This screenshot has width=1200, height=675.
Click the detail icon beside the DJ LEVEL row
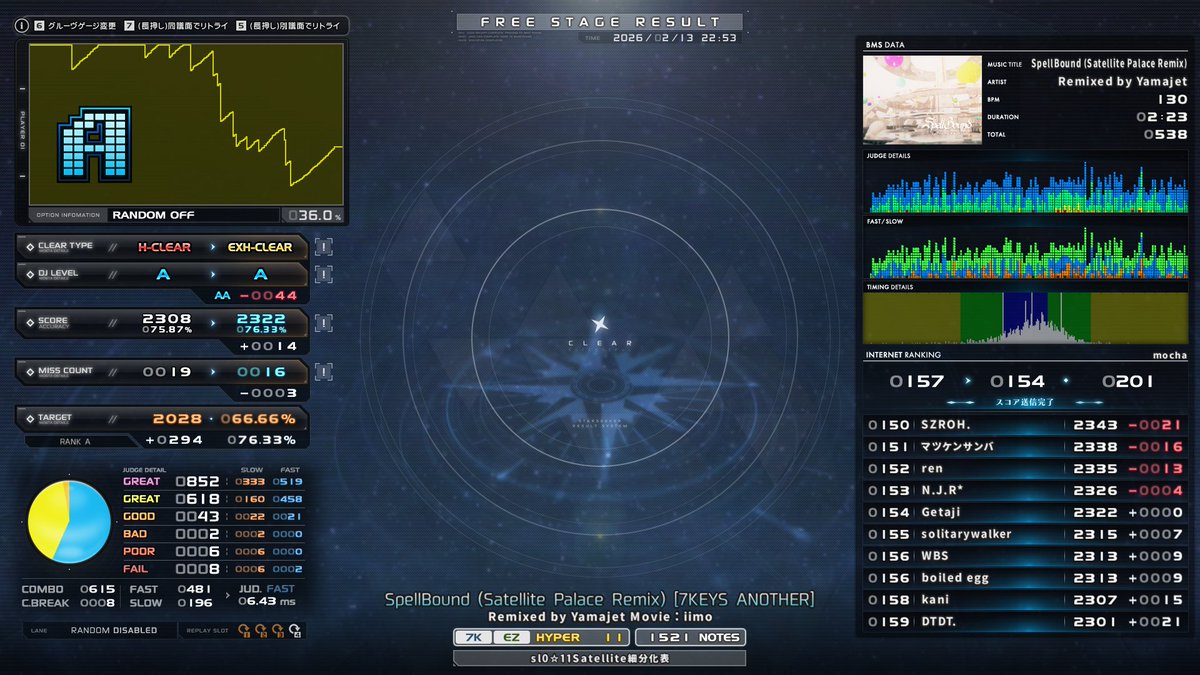point(323,274)
